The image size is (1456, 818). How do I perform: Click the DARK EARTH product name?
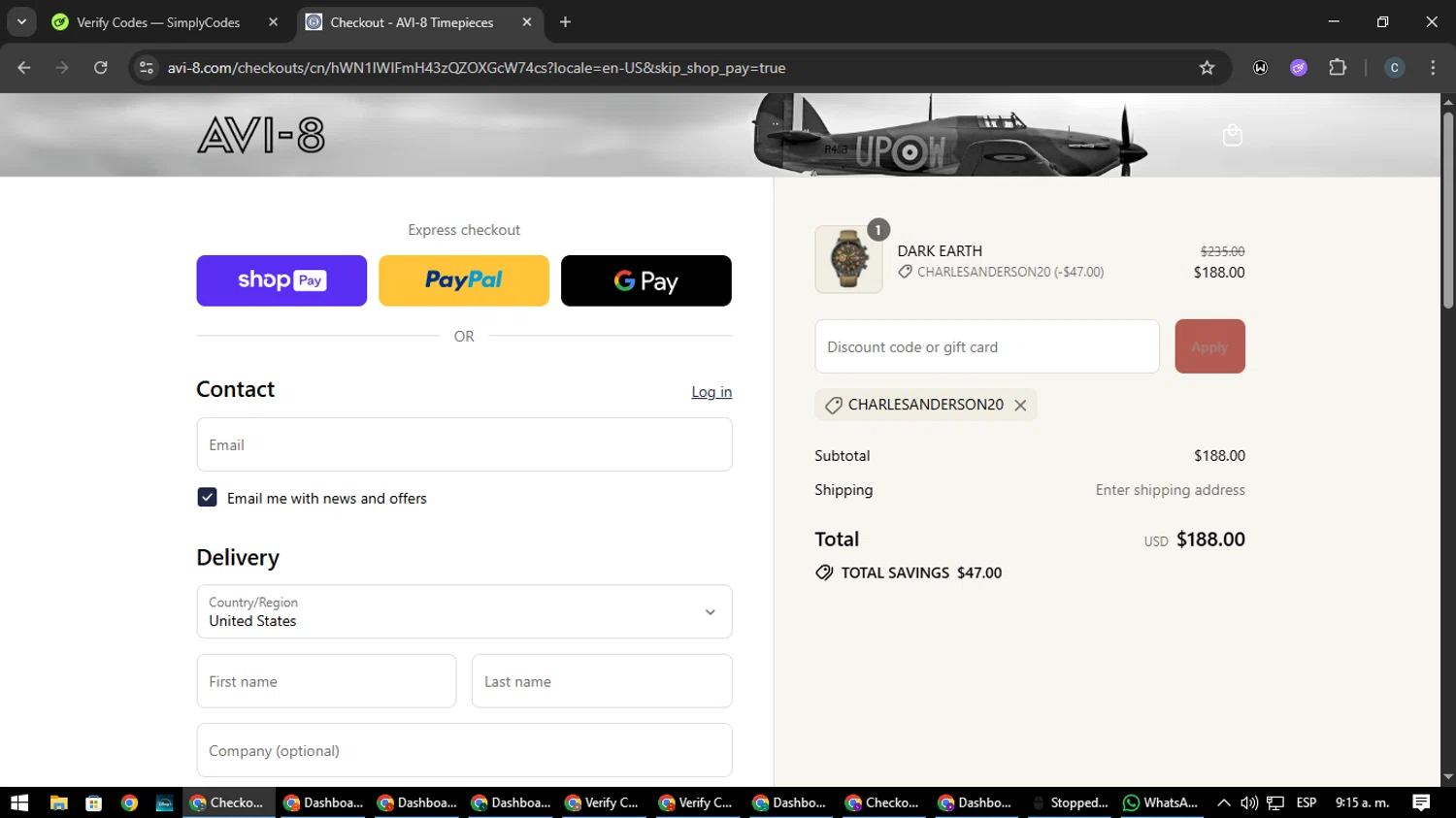[940, 251]
